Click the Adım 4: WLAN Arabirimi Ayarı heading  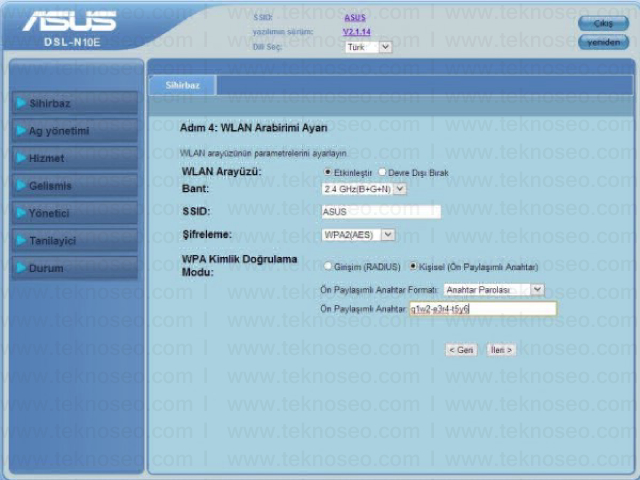click(x=253, y=128)
